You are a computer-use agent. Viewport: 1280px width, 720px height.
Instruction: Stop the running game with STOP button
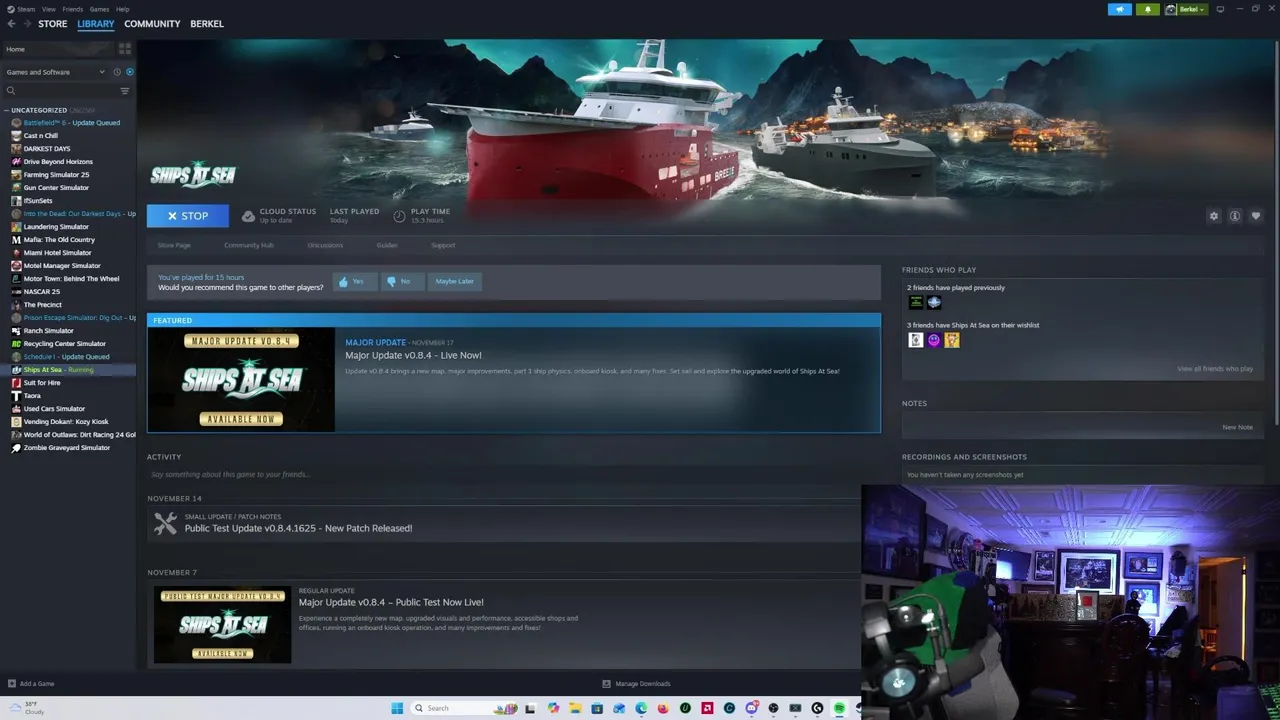188,216
